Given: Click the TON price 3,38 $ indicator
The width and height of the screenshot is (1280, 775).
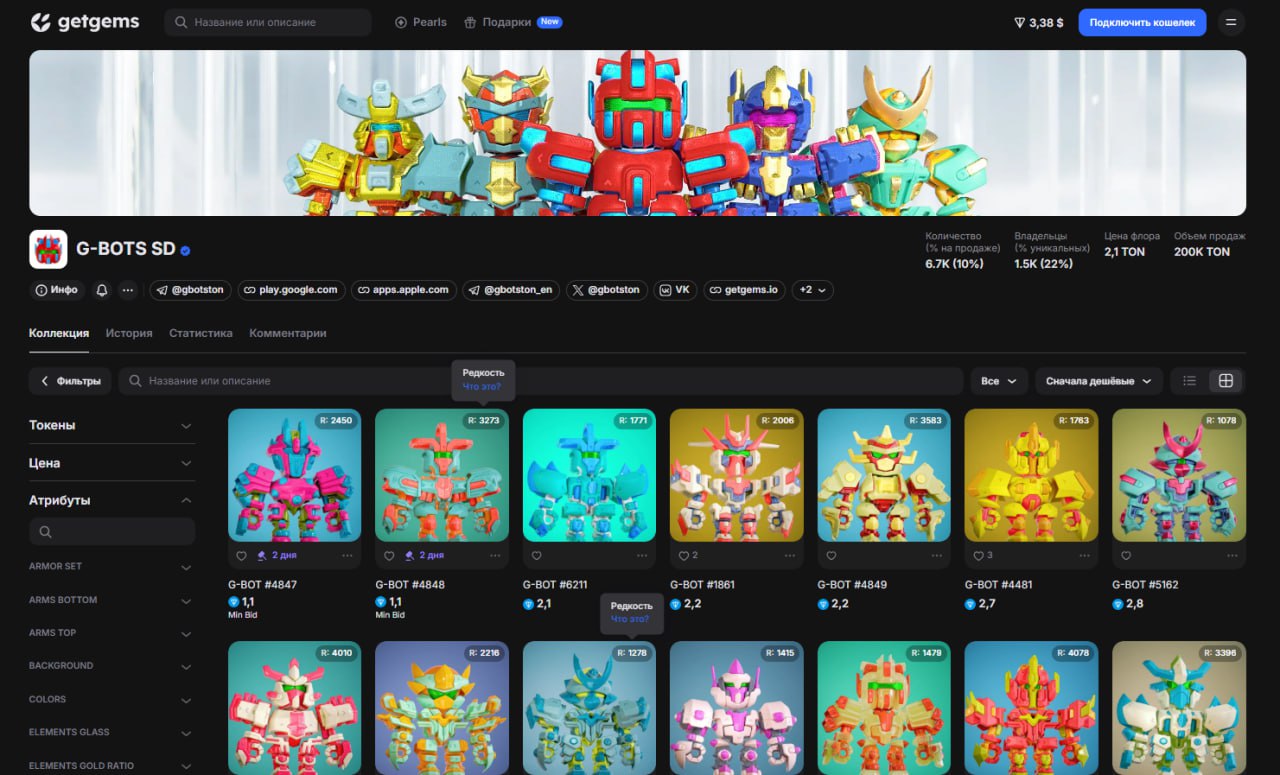Looking at the screenshot, I should [x=1038, y=22].
